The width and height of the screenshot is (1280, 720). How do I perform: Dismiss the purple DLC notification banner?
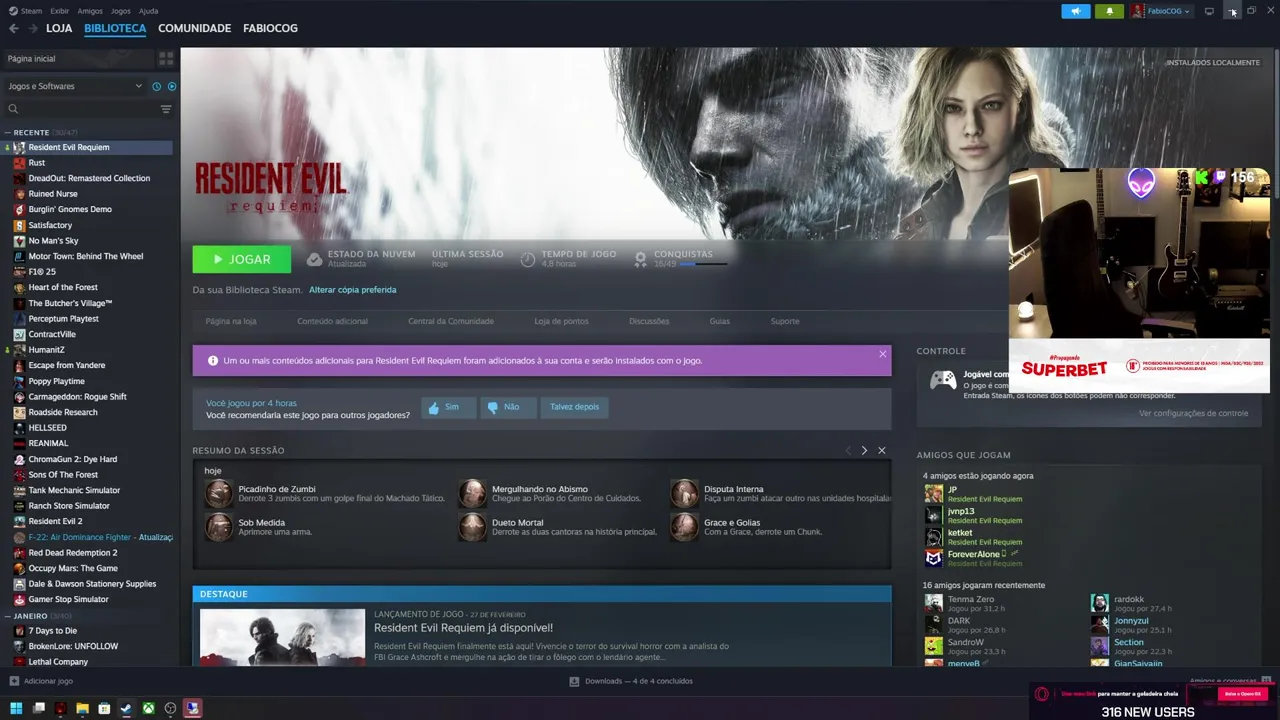pos(882,354)
